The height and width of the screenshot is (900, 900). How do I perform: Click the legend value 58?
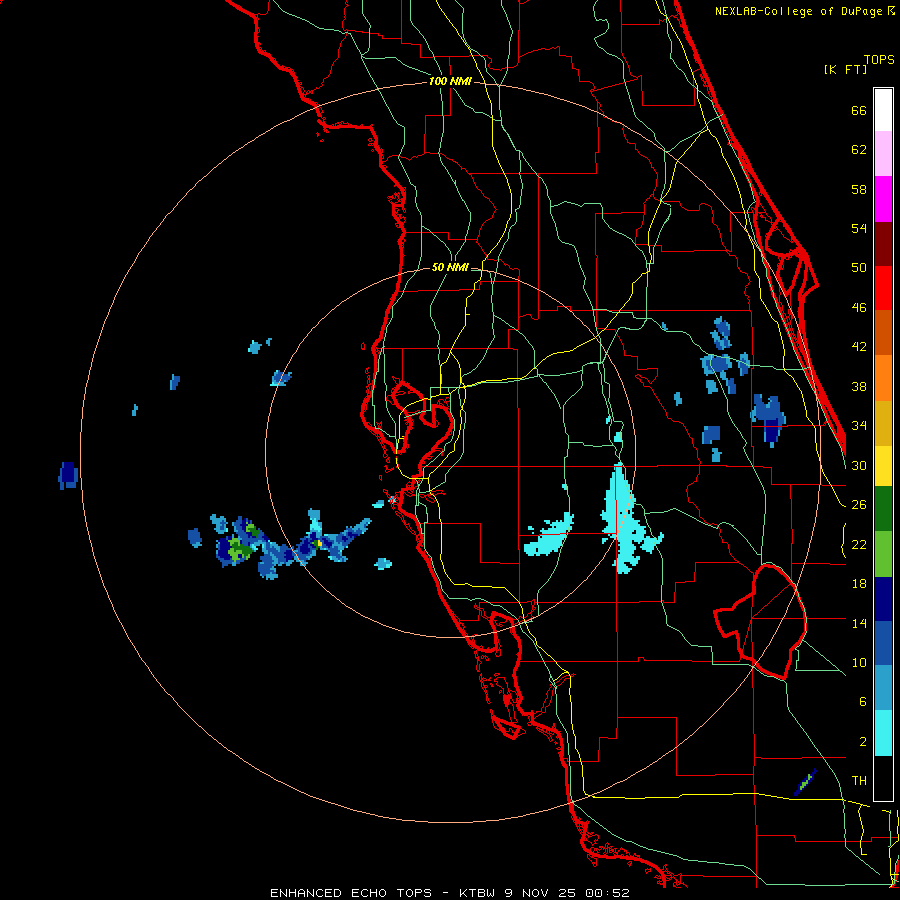click(859, 189)
